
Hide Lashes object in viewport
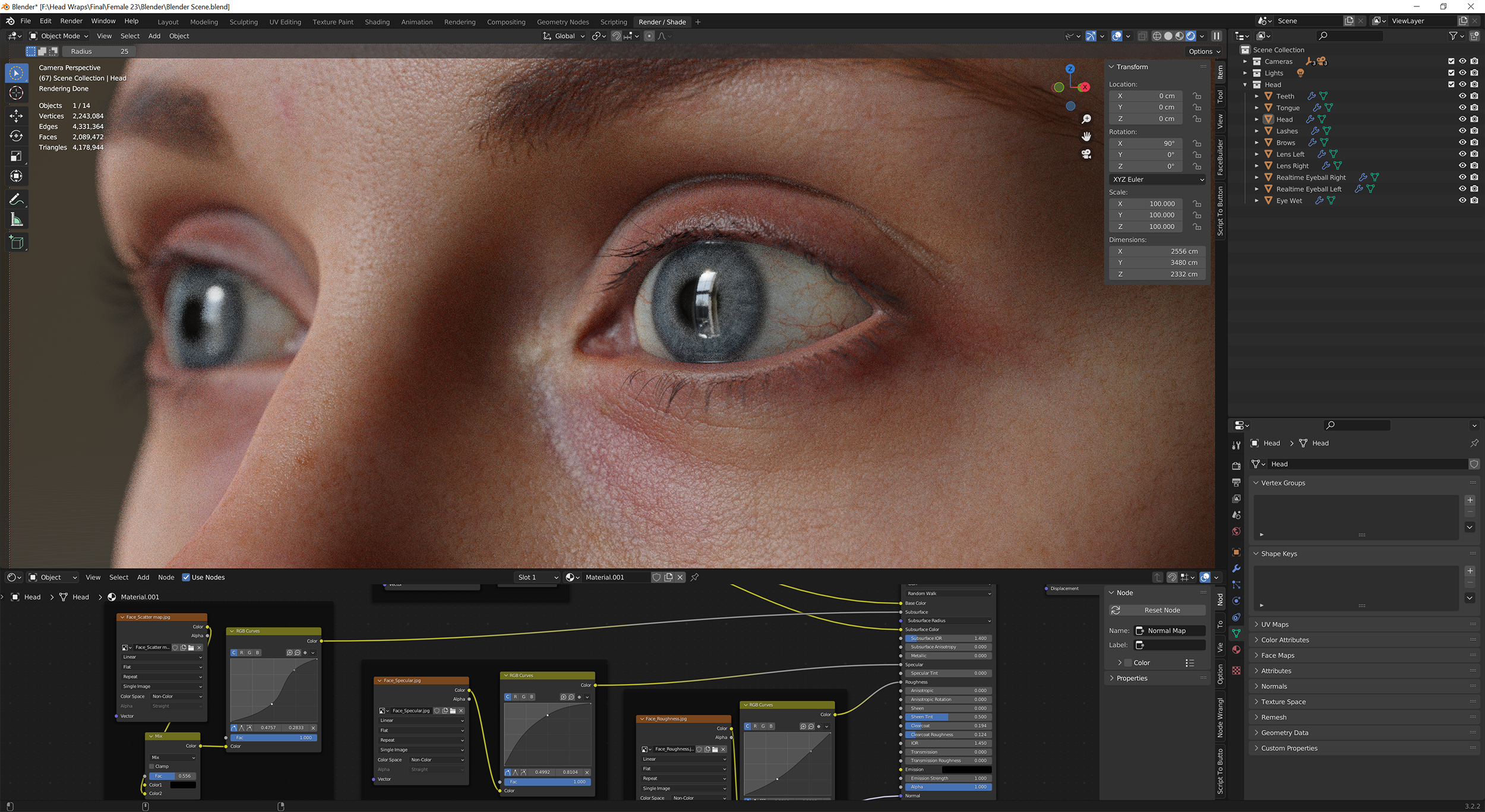click(1462, 131)
